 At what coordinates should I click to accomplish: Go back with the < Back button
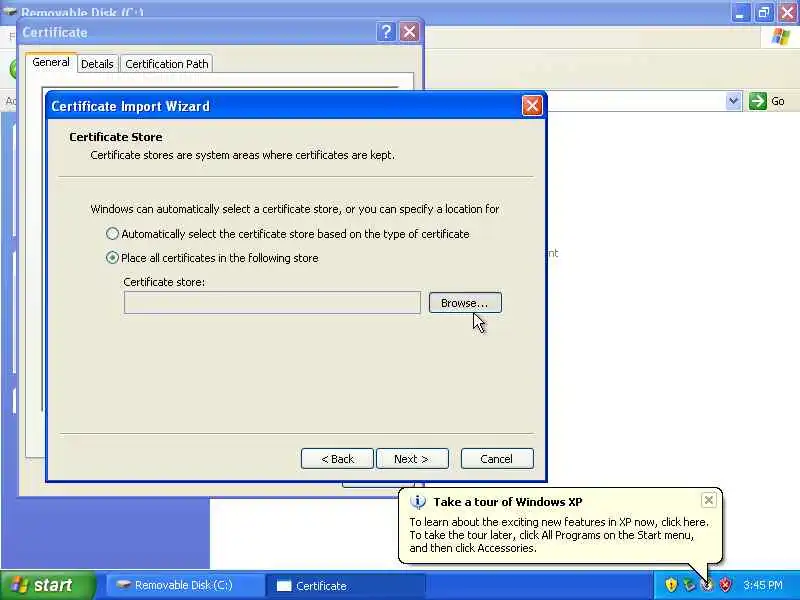tap(337, 459)
